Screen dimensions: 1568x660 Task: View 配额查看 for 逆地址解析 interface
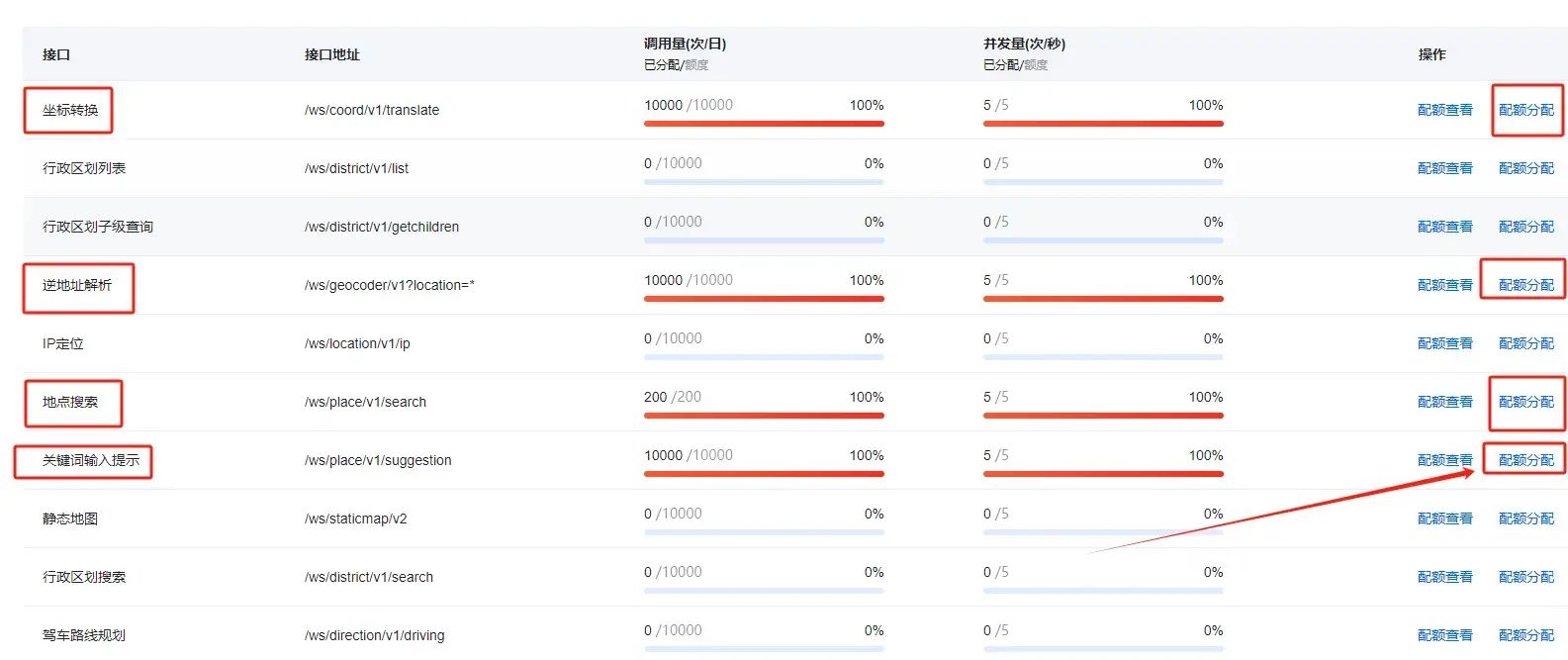coord(1444,285)
